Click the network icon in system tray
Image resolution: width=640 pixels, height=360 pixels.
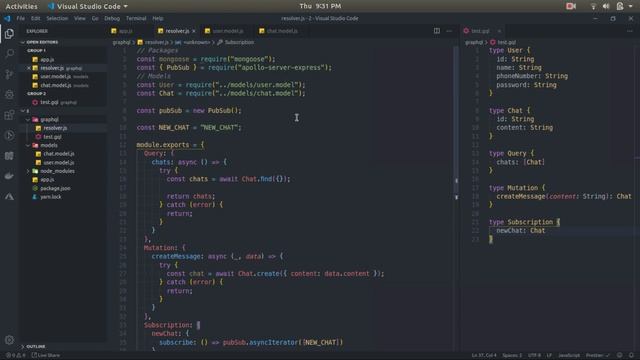[593, 6]
